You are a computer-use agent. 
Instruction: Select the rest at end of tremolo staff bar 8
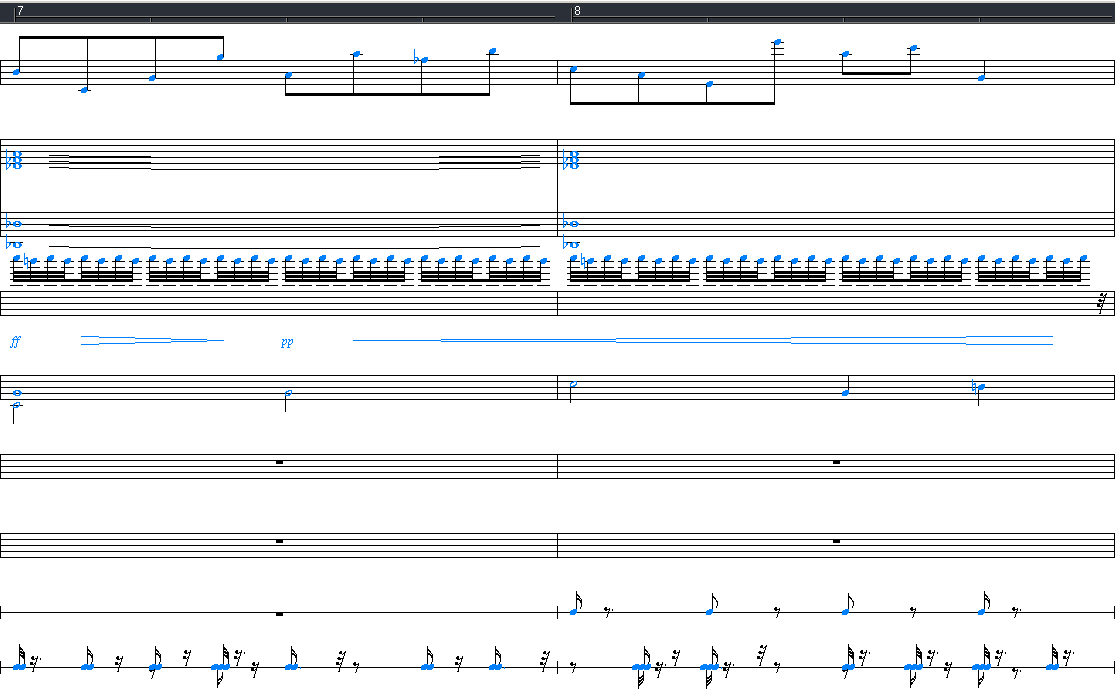point(1102,301)
